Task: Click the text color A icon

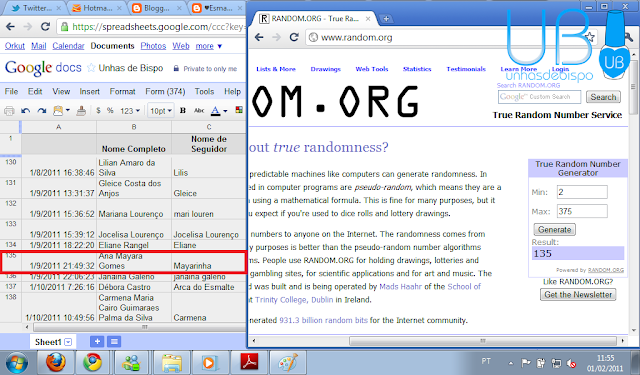Action: pyautogui.click(x=215, y=111)
